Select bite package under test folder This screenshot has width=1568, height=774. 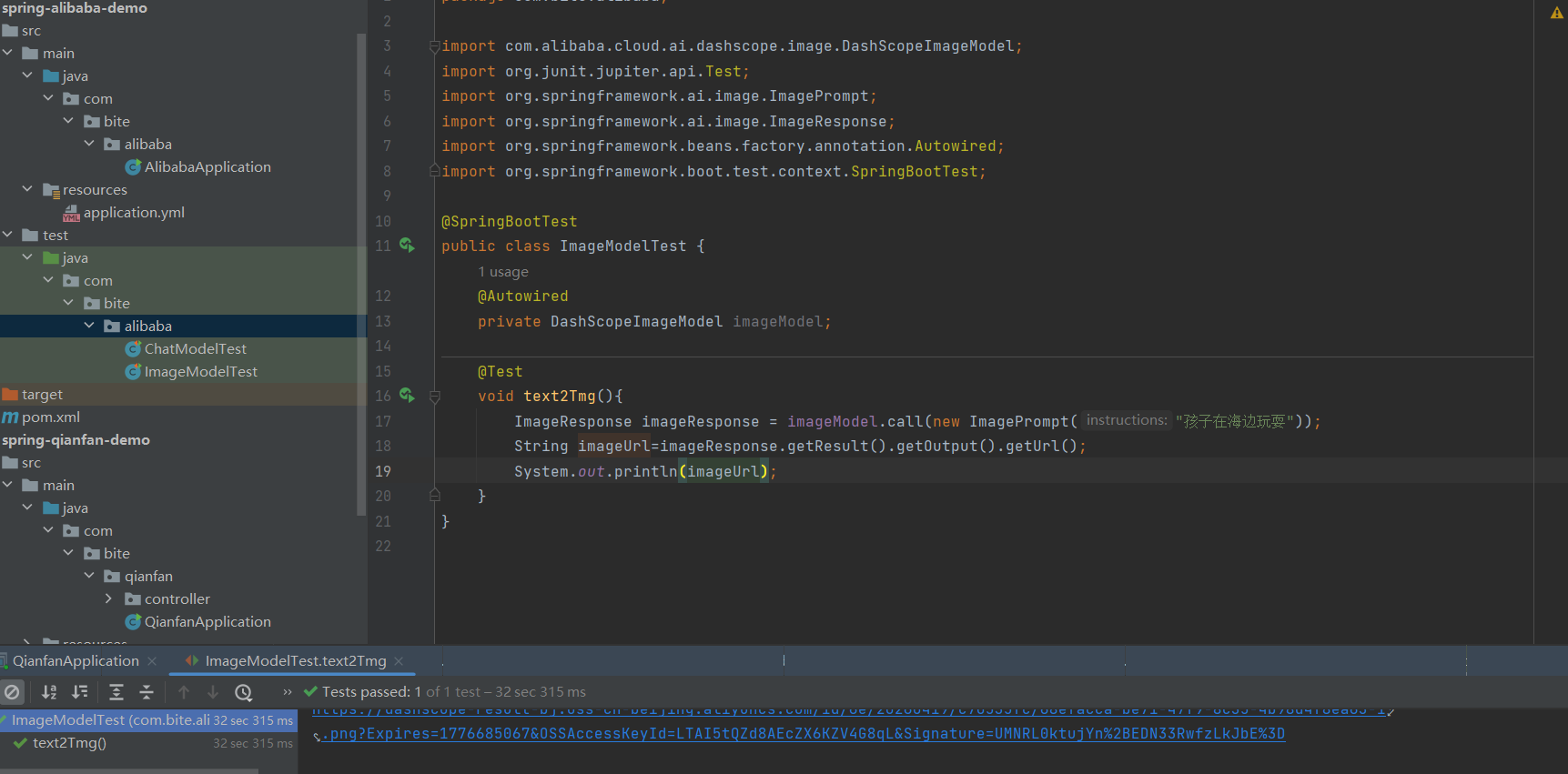[116, 304]
